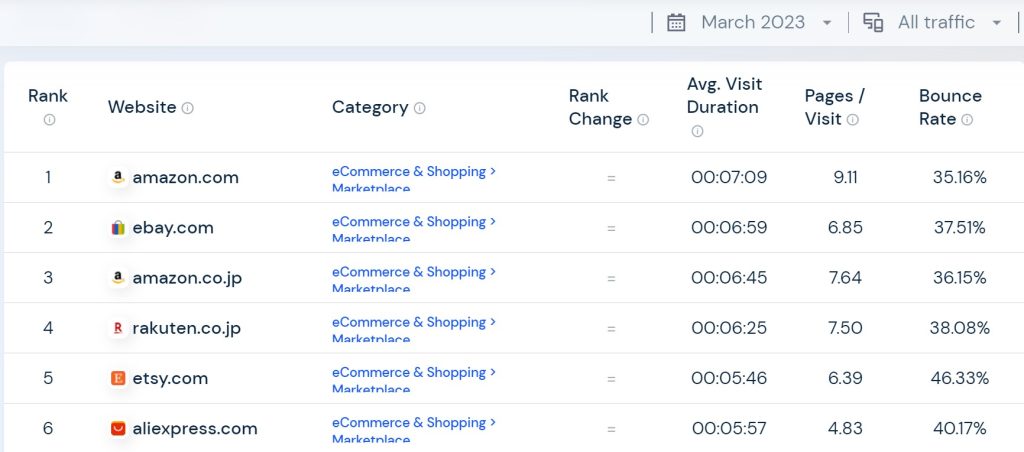Open the amazon.co.jp website link
Image resolution: width=1024 pixels, height=452 pixels.
187,278
